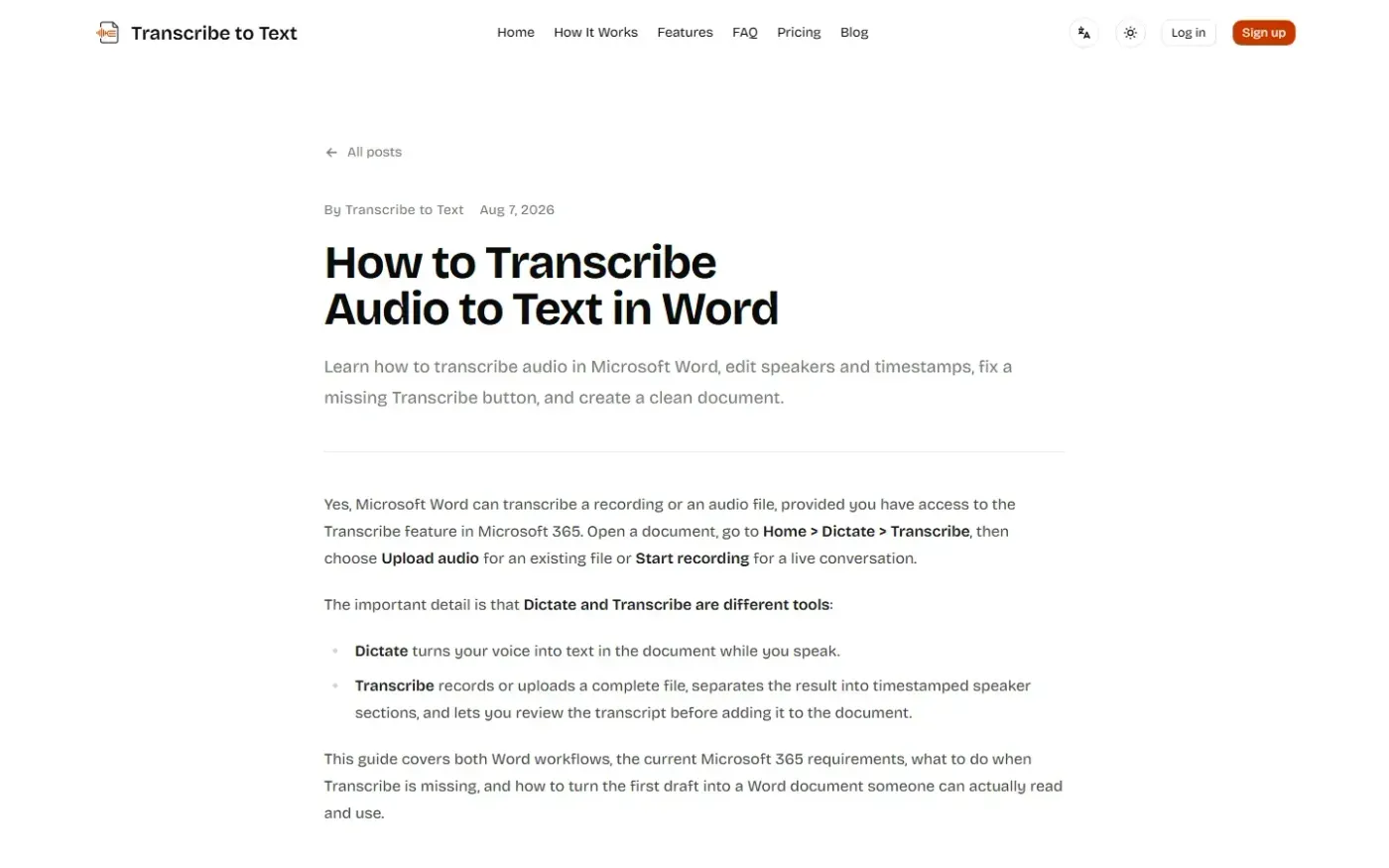Open the FAQ nav item
The image size is (1389, 868).
745,33
